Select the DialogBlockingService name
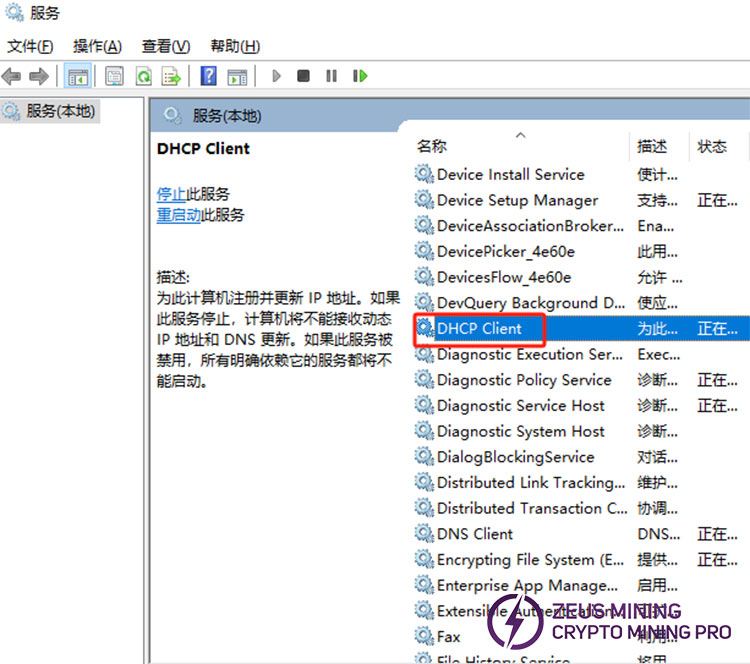Screen dimensions: 750x664 point(515,457)
